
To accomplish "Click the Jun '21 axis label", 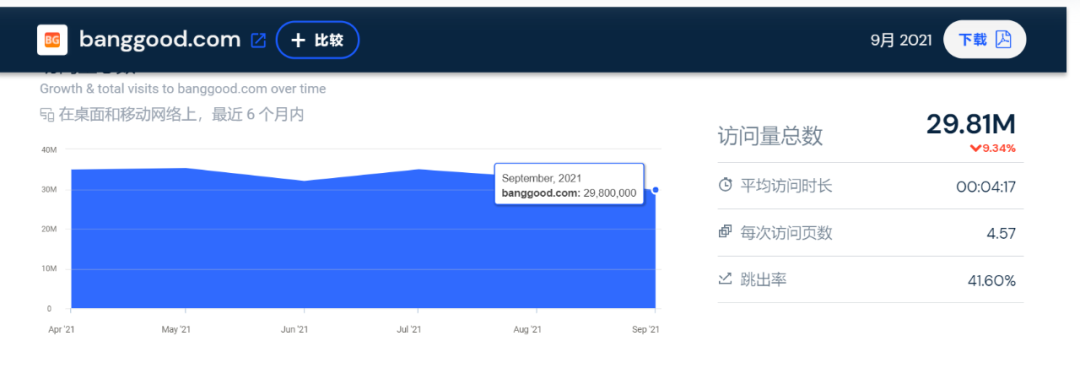I will pos(294,330).
